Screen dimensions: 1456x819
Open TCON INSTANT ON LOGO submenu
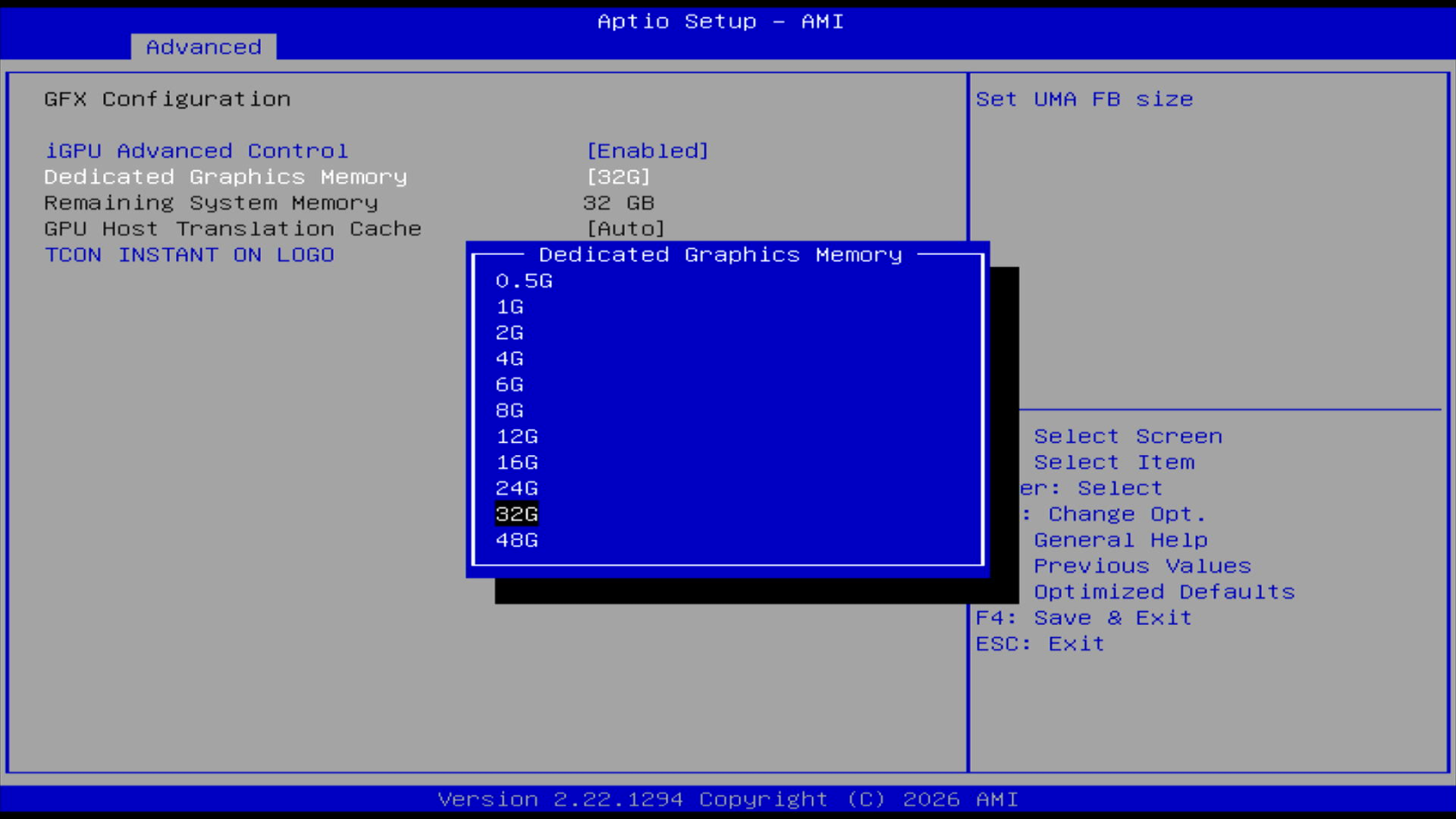tap(189, 255)
